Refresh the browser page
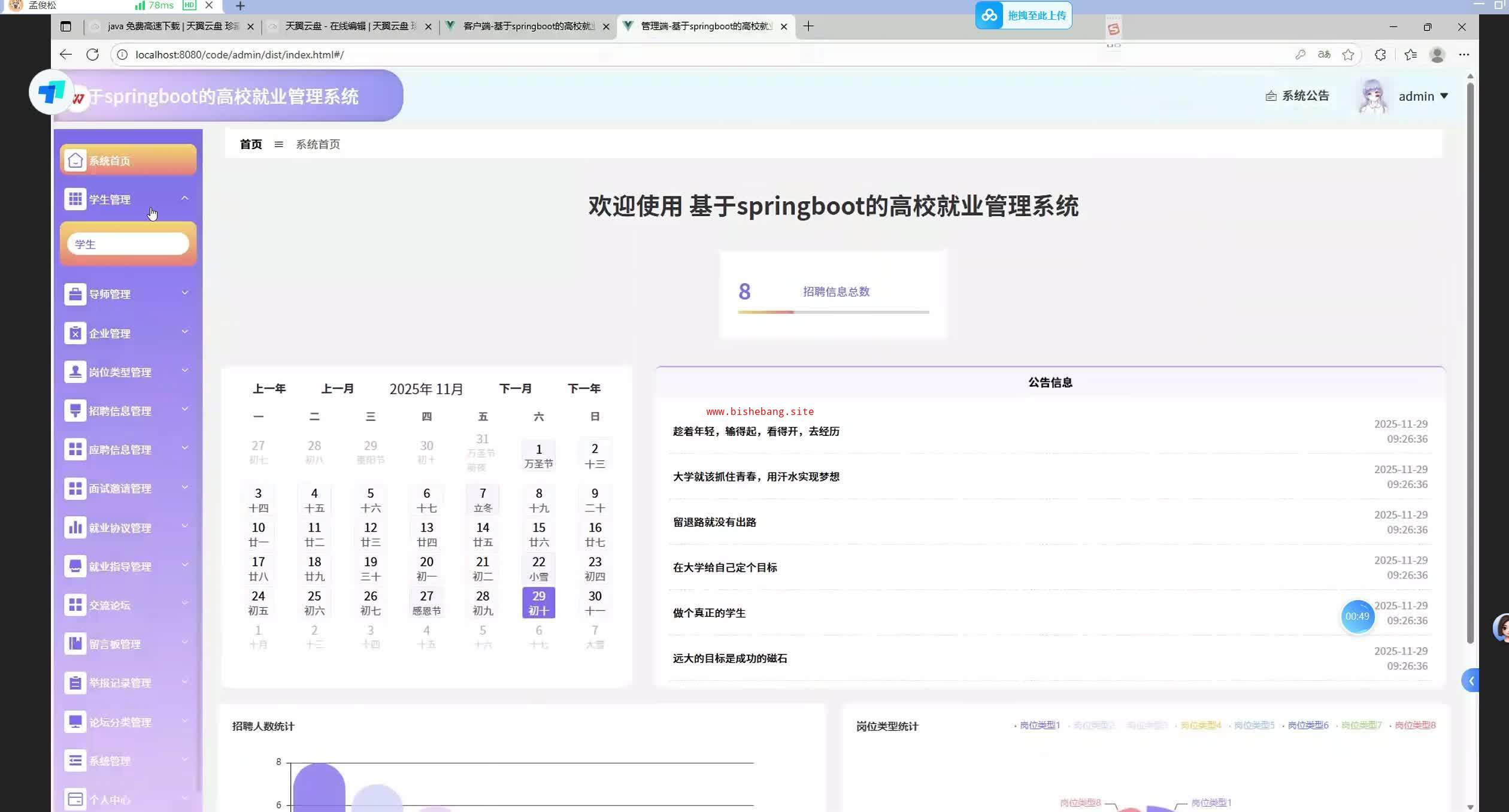This screenshot has width=1509, height=812. (92, 54)
